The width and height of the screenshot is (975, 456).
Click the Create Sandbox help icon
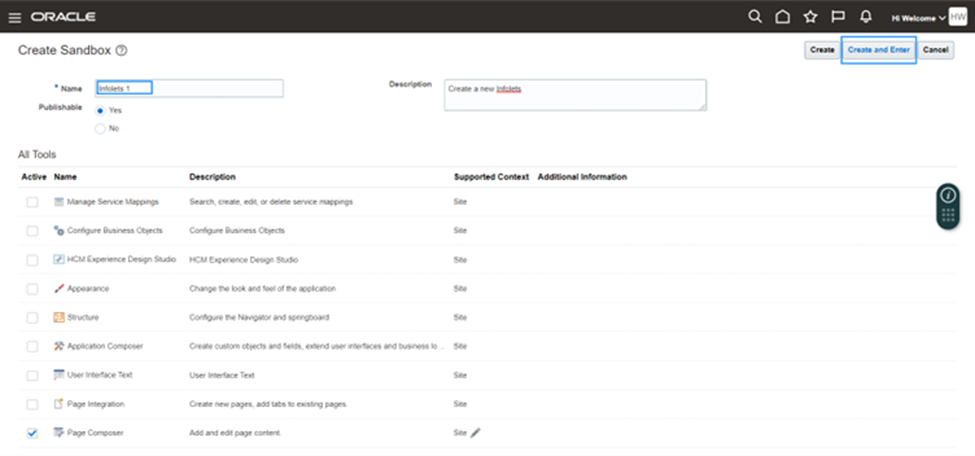coord(122,50)
